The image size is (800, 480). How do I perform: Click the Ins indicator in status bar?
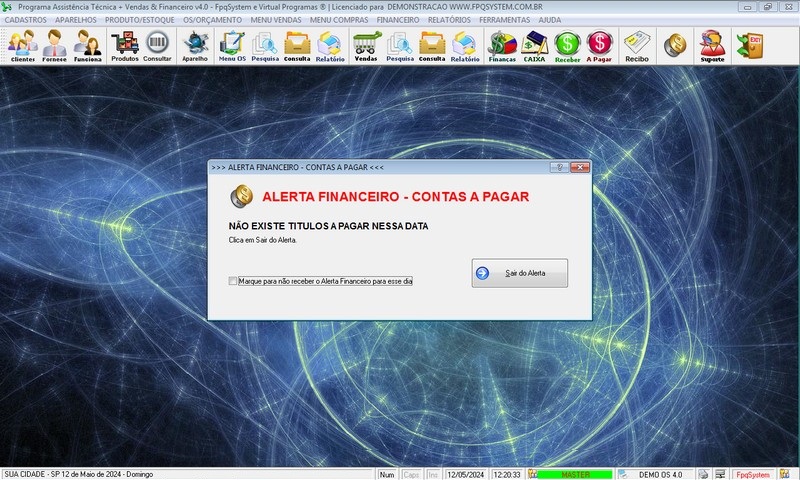pos(433,474)
